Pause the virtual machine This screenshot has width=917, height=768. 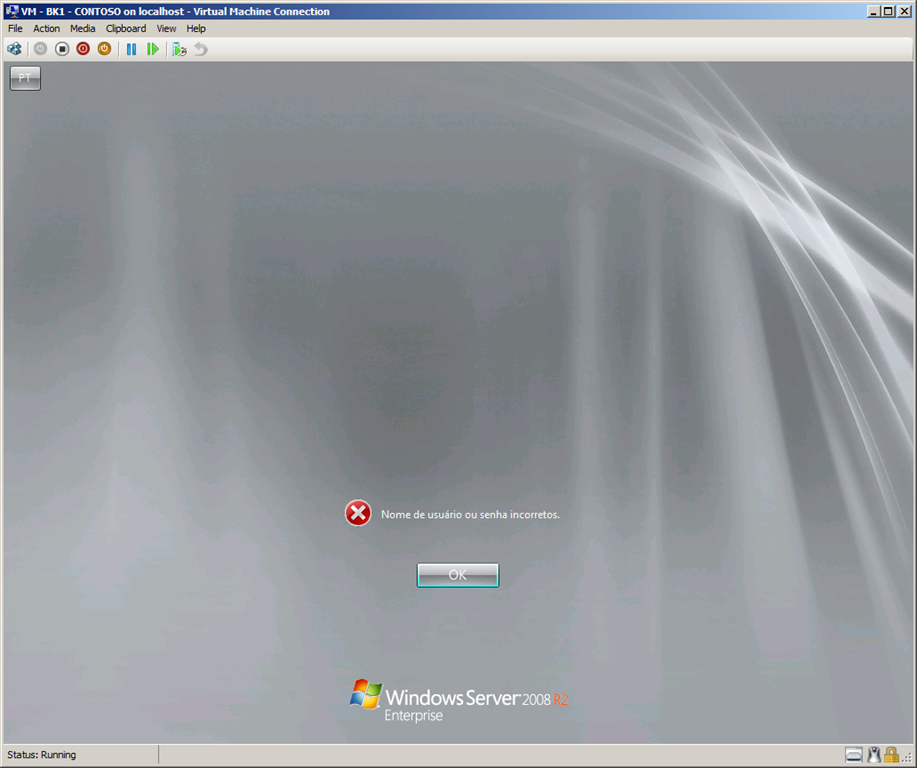(131, 49)
